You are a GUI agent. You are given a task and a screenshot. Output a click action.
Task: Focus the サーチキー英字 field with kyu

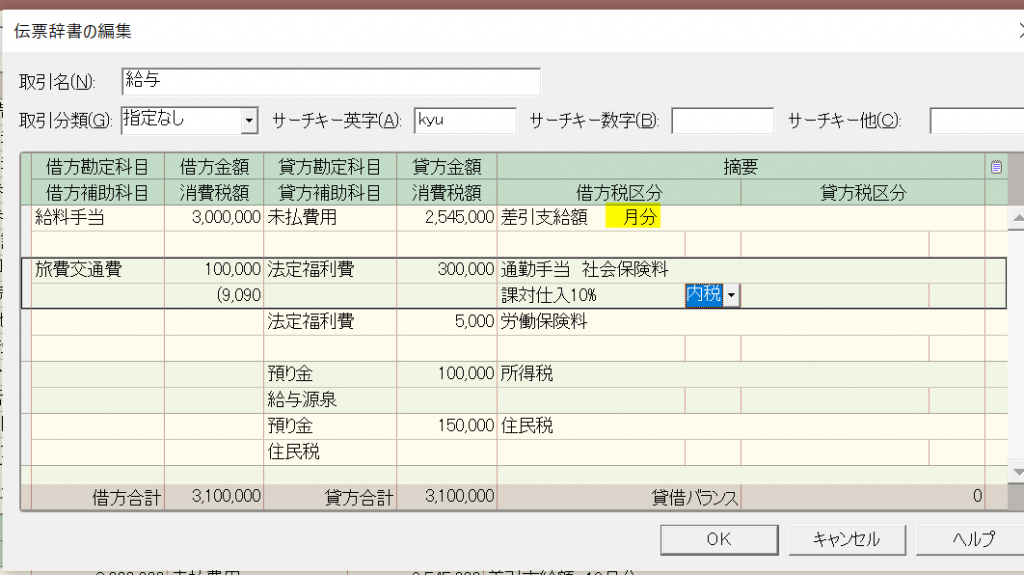[464, 121]
